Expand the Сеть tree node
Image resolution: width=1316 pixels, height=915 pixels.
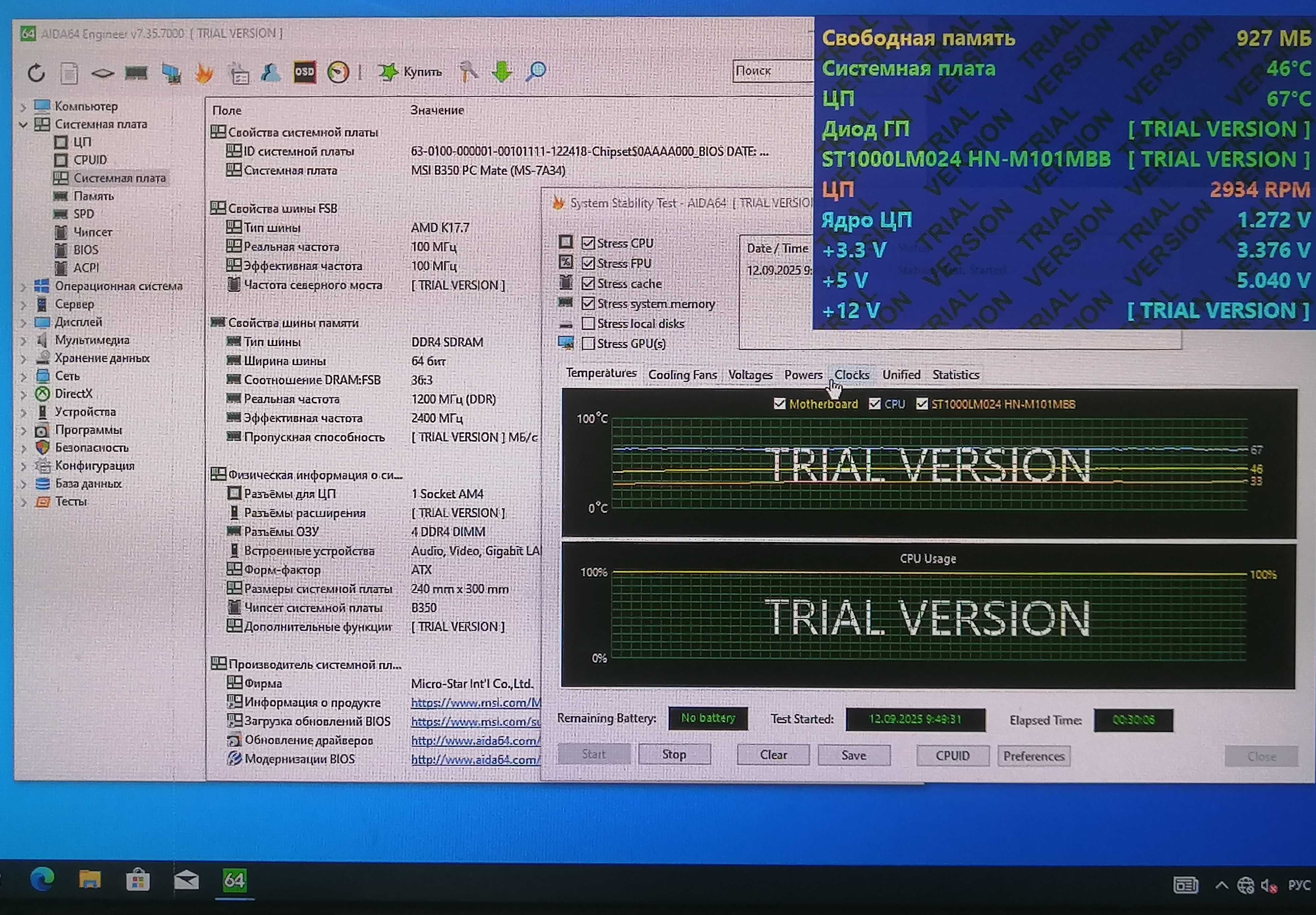click(23, 377)
